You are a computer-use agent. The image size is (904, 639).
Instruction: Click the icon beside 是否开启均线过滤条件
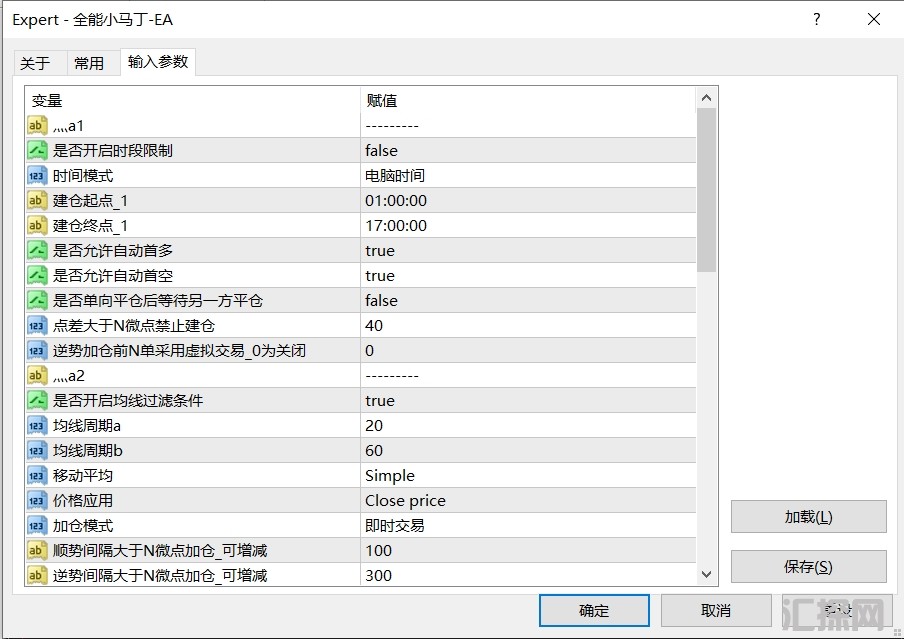tap(37, 400)
